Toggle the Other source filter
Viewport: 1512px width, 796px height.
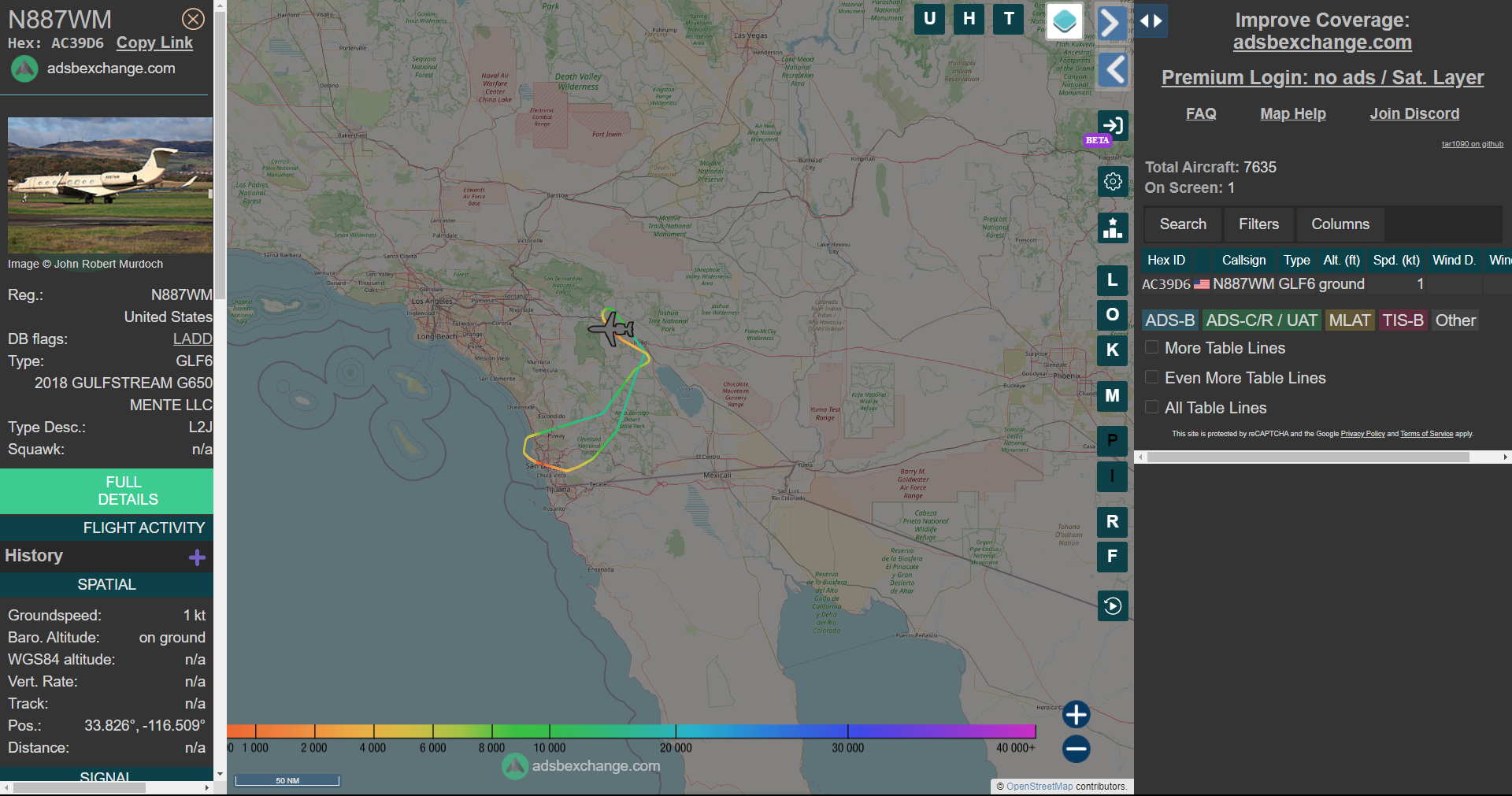[1455, 320]
